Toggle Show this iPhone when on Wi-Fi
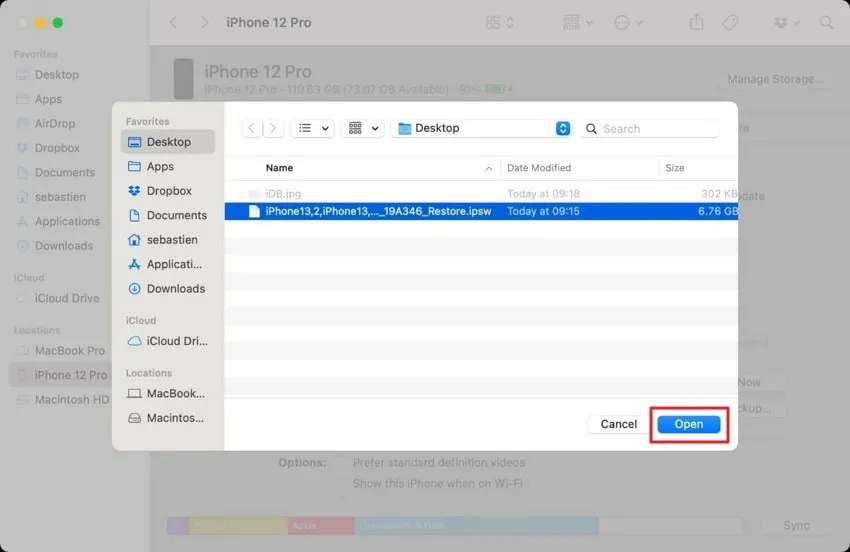The width and height of the screenshot is (850, 552). [x=340, y=484]
